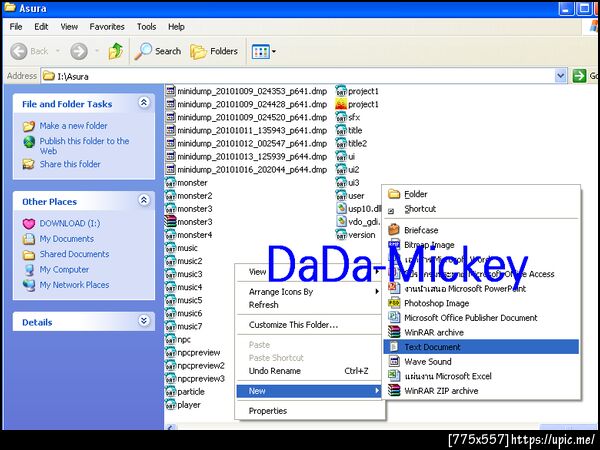Click the Back navigation arrow icon
The width and height of the screenshot is (600, 450).
18,51
